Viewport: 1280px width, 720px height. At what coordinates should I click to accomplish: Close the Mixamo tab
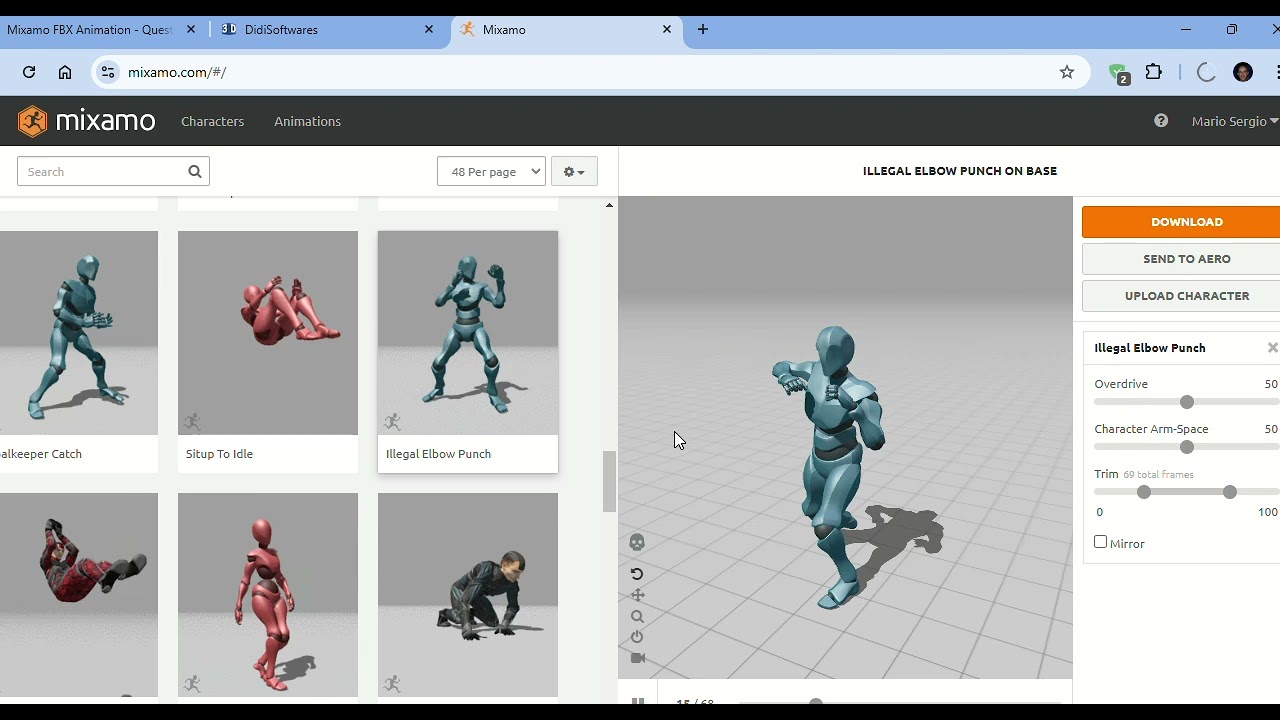(667, 29)
